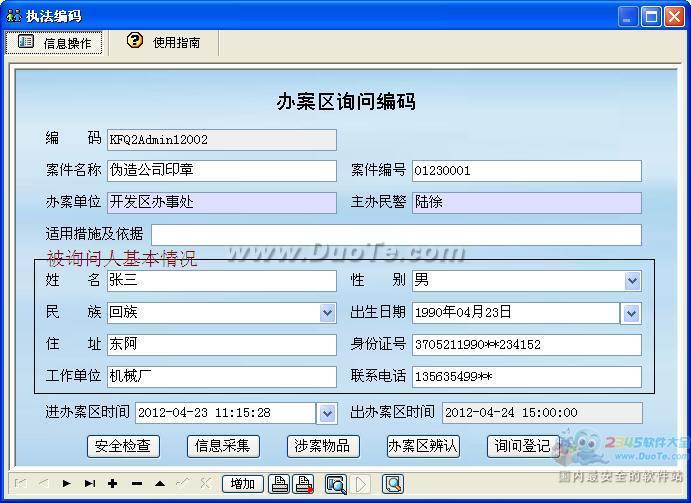The image size is (691, 503).
Task: Click the 住址 field 东阿
Action: (x=222, y=345)
